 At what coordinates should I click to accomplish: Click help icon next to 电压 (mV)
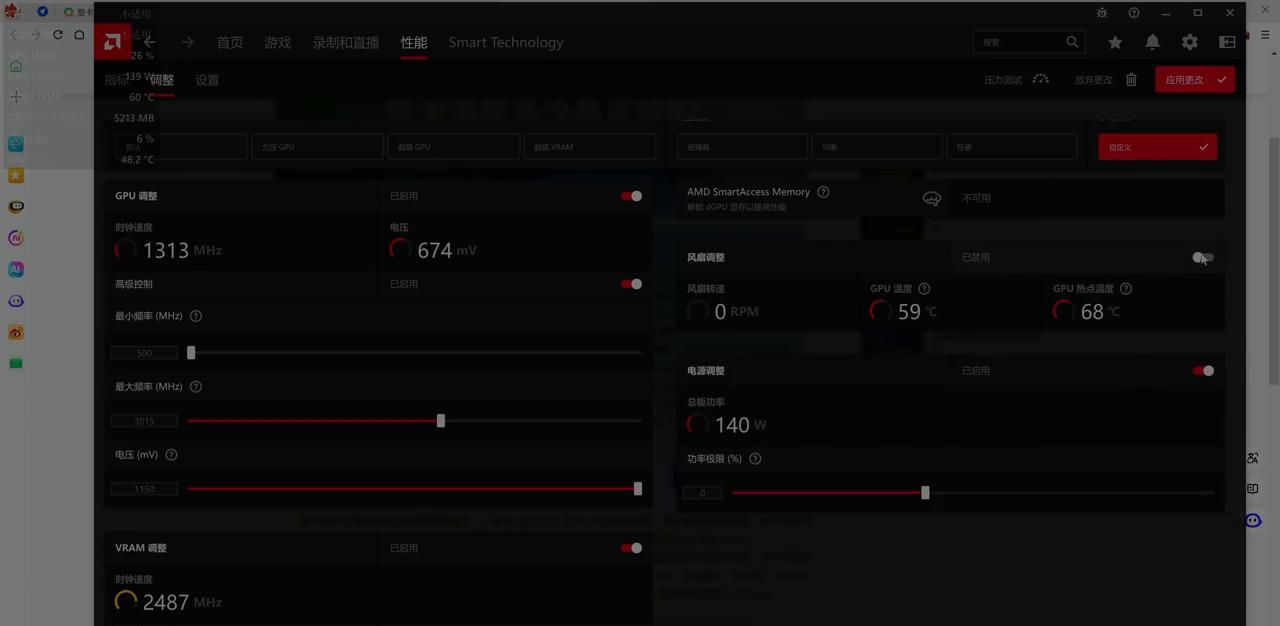click(171, 455)
